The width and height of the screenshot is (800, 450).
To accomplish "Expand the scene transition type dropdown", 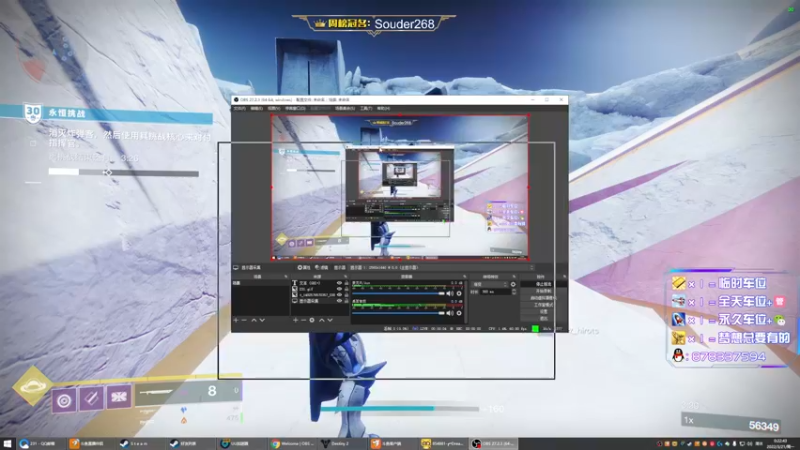I will pos(490,284).
